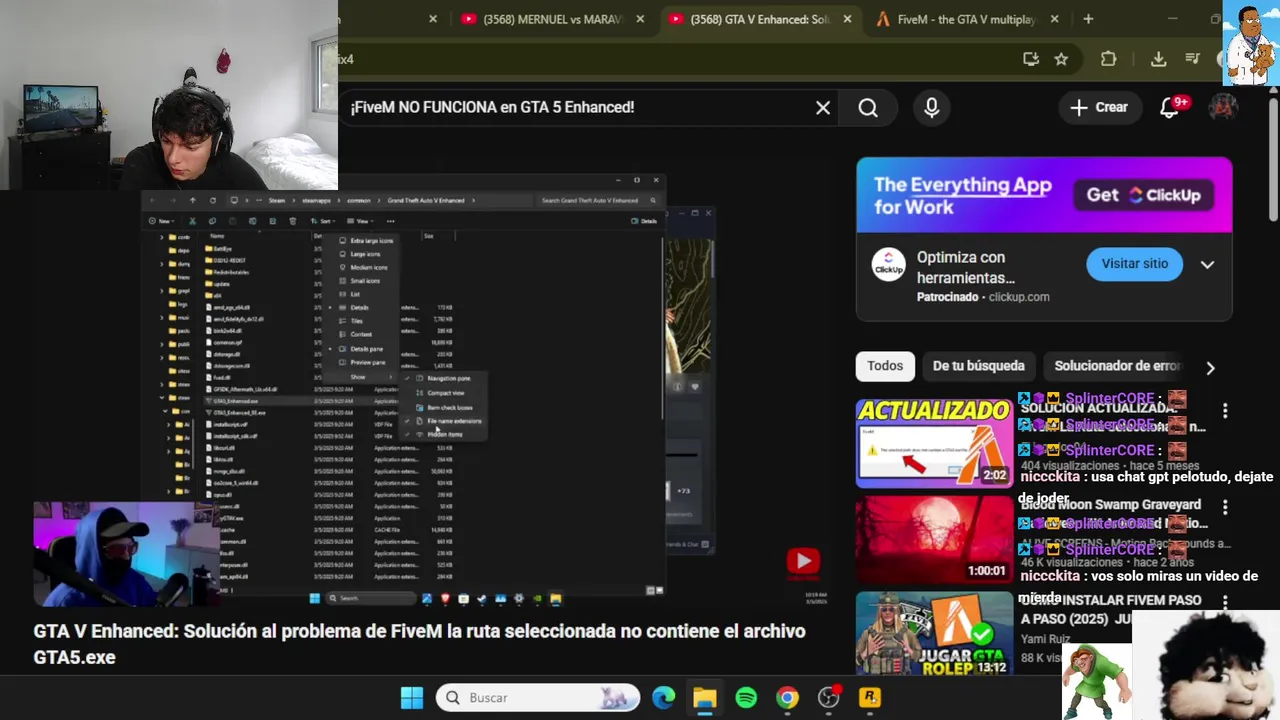Show more filter chips with the arrow
This screenshot has height=720, width=1280.
(1210, 367)
